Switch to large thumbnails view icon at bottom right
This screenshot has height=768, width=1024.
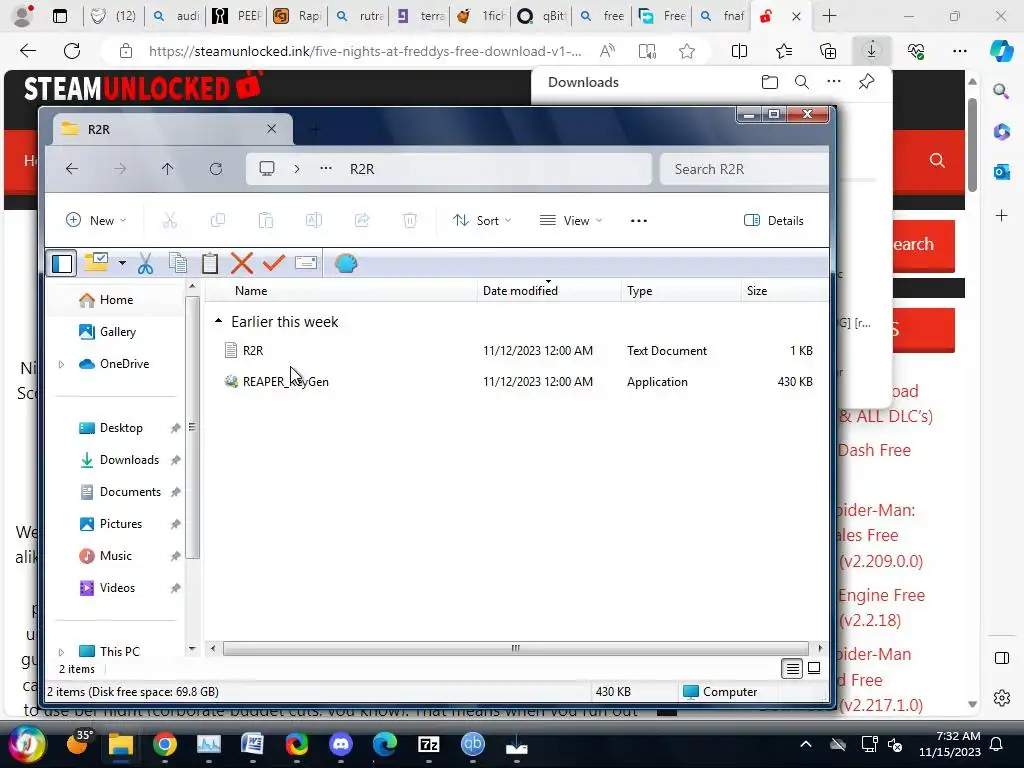[814, 668]
